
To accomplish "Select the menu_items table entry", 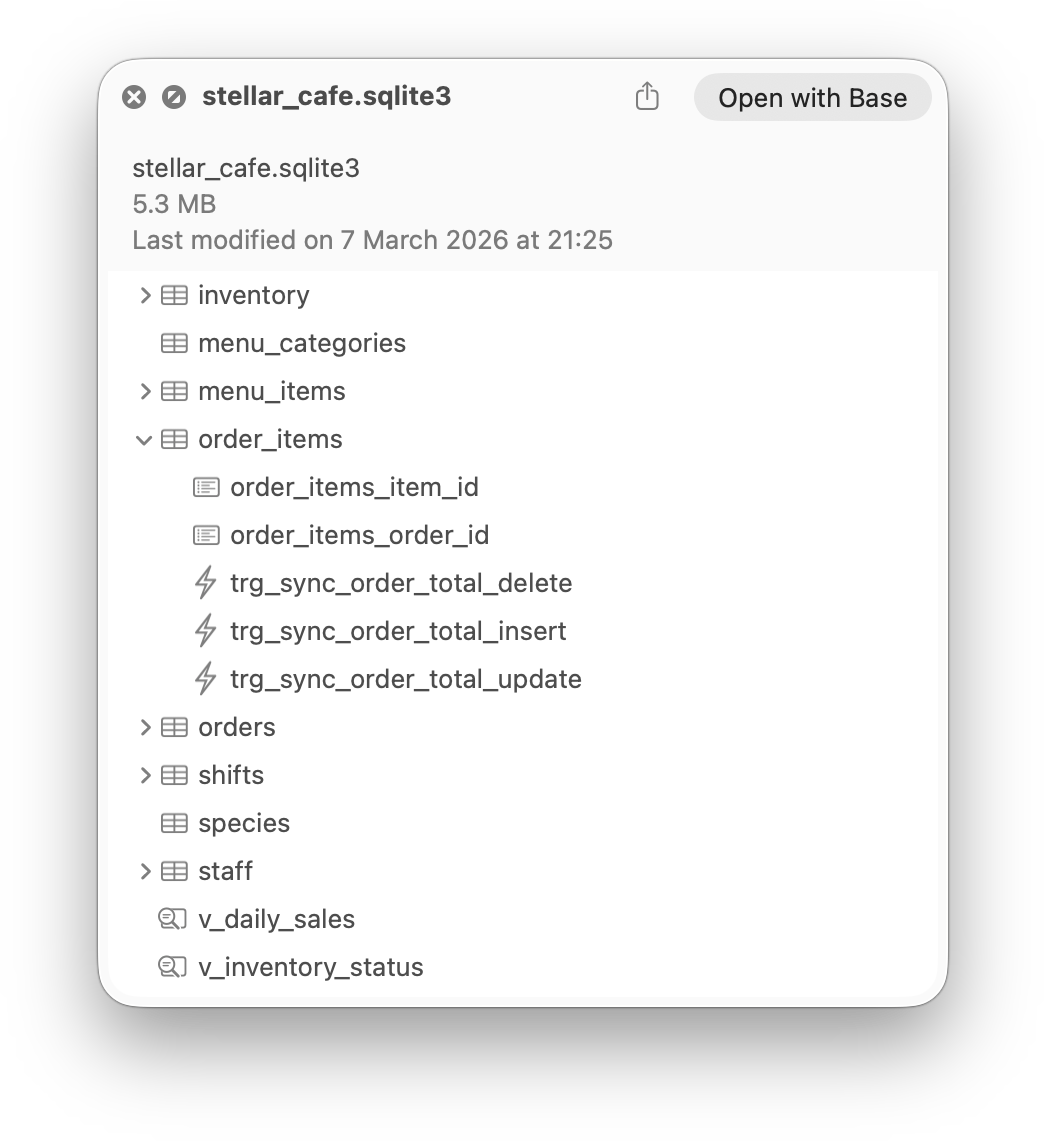I will pyautogui.click(x=270, y=391).
